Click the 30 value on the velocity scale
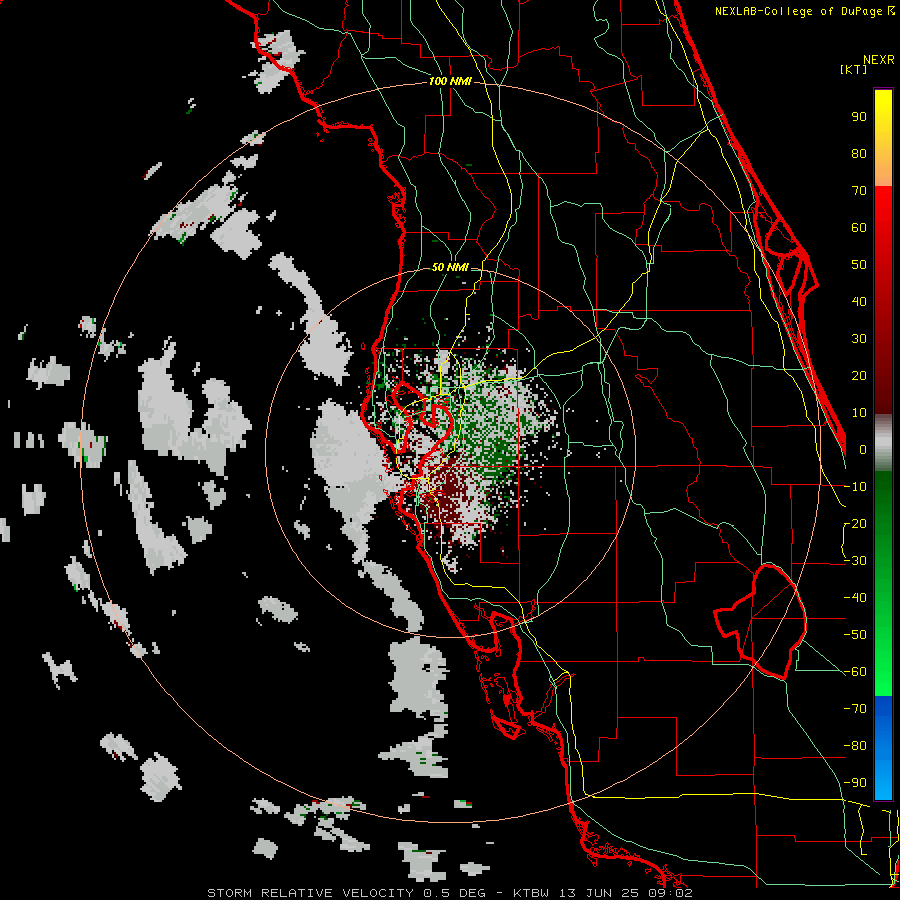 [859, 339]
